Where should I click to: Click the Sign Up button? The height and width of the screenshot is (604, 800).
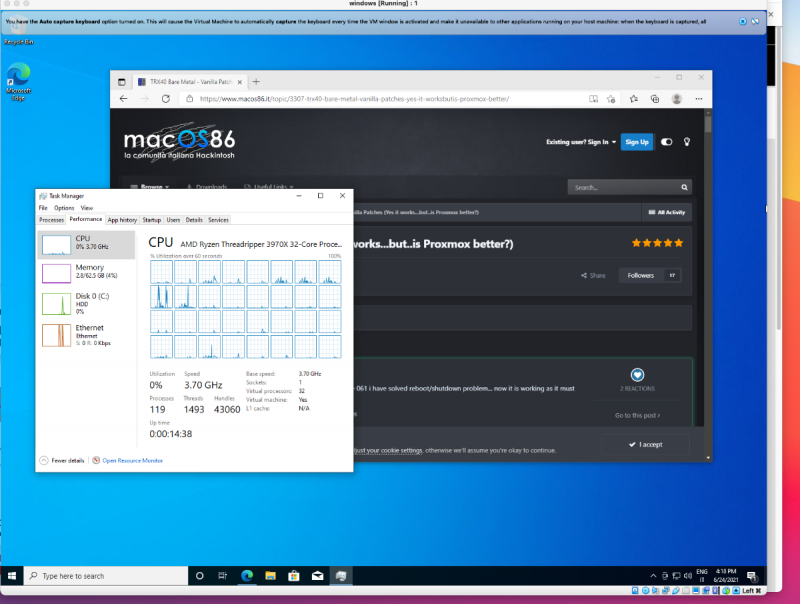tap(637, 142)
